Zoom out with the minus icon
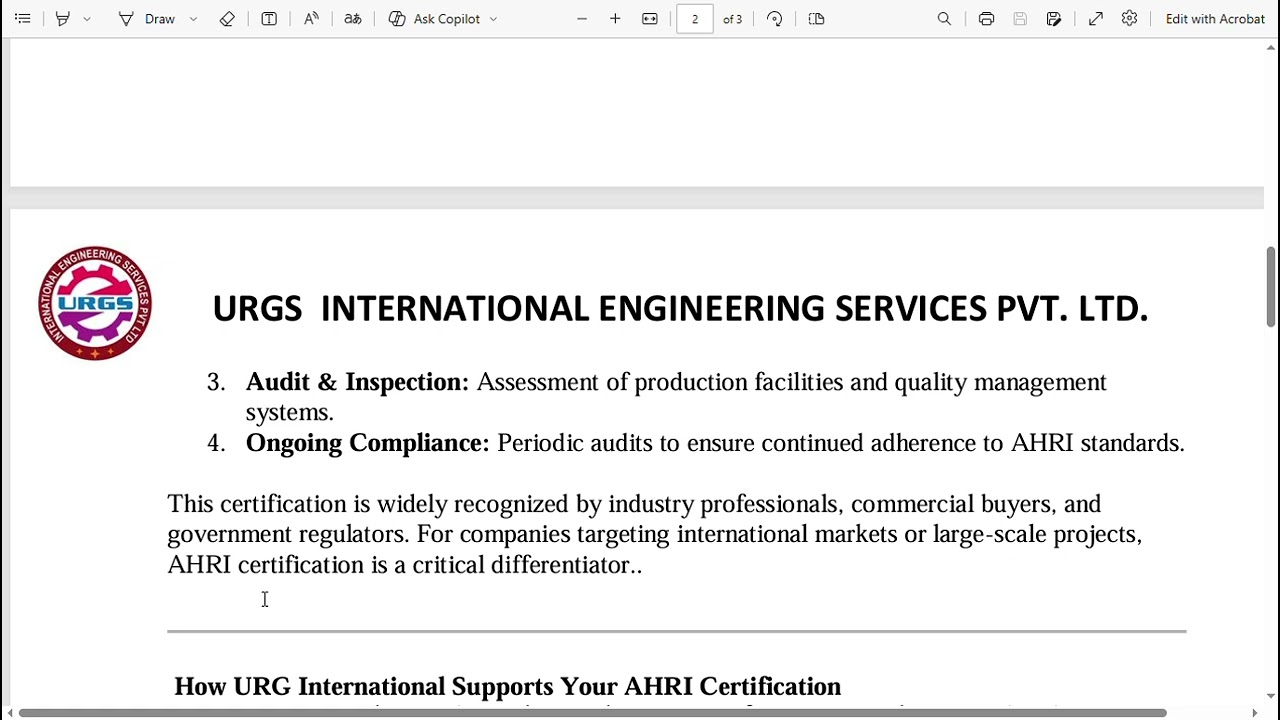This screenshot has height=720, width=1280. tap(582, 19)
